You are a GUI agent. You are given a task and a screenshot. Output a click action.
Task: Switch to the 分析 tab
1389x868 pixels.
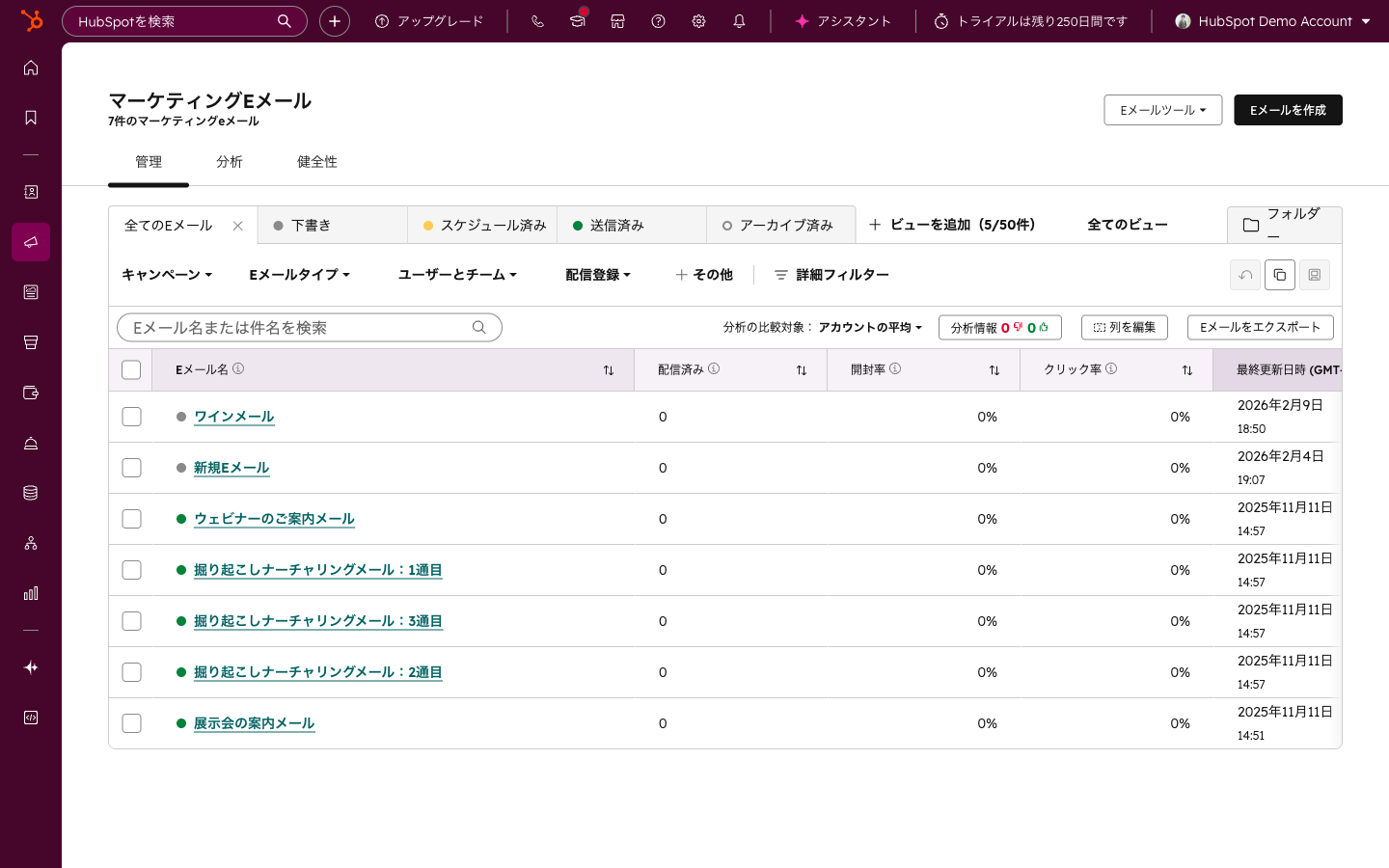tap(230, 162)
